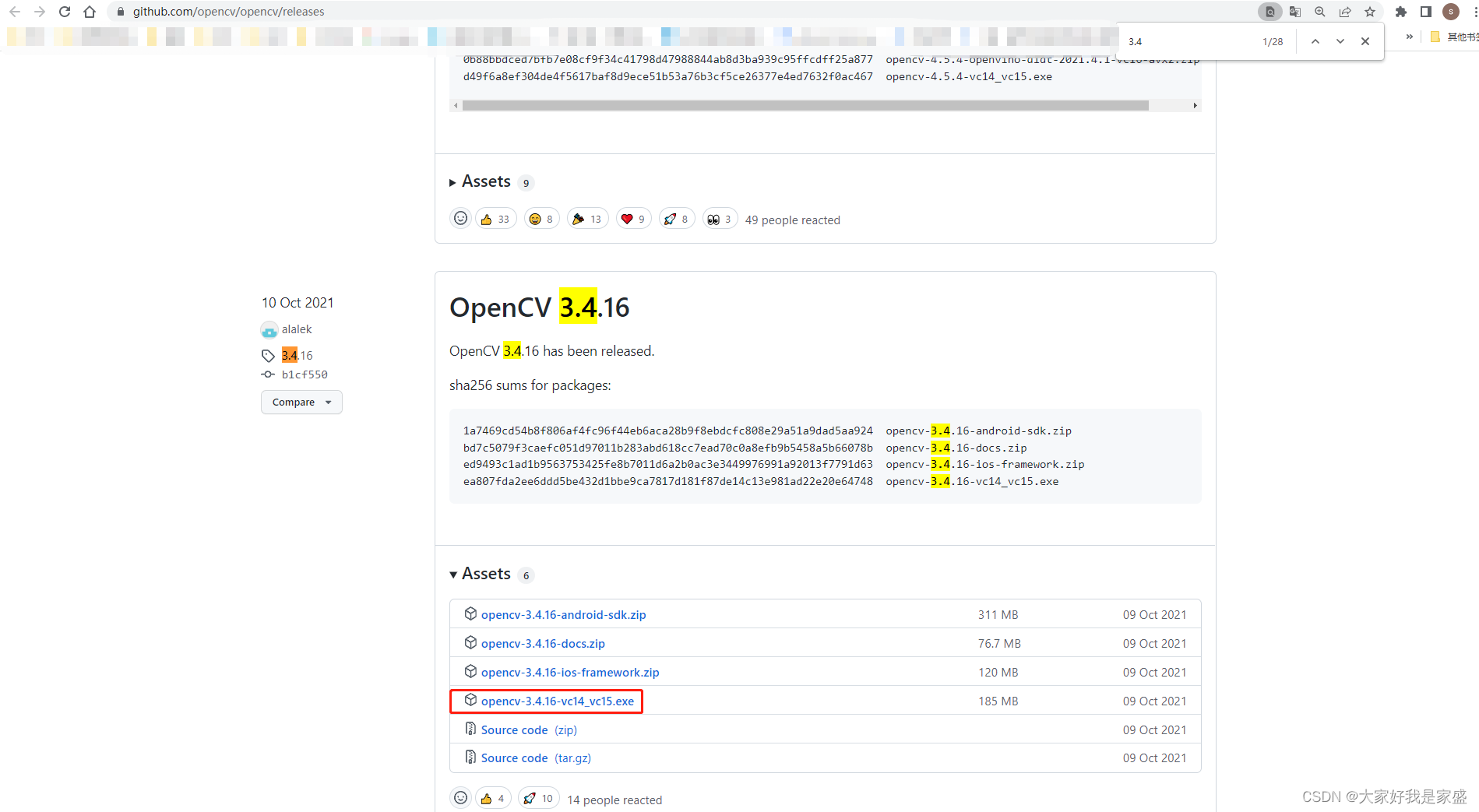Download opencv-3.4.16-android-sdk.zip
The width and height of the screenshot is (1479, 812).
tap(563, 614)
